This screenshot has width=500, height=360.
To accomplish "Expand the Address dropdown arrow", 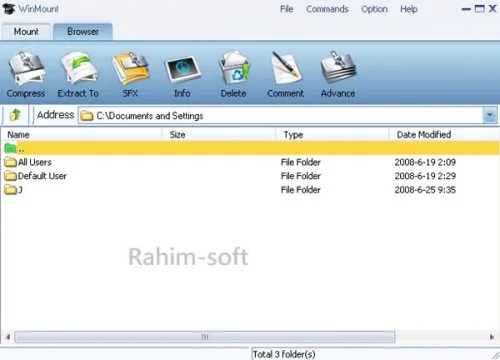I will click(x=490, y=115).
